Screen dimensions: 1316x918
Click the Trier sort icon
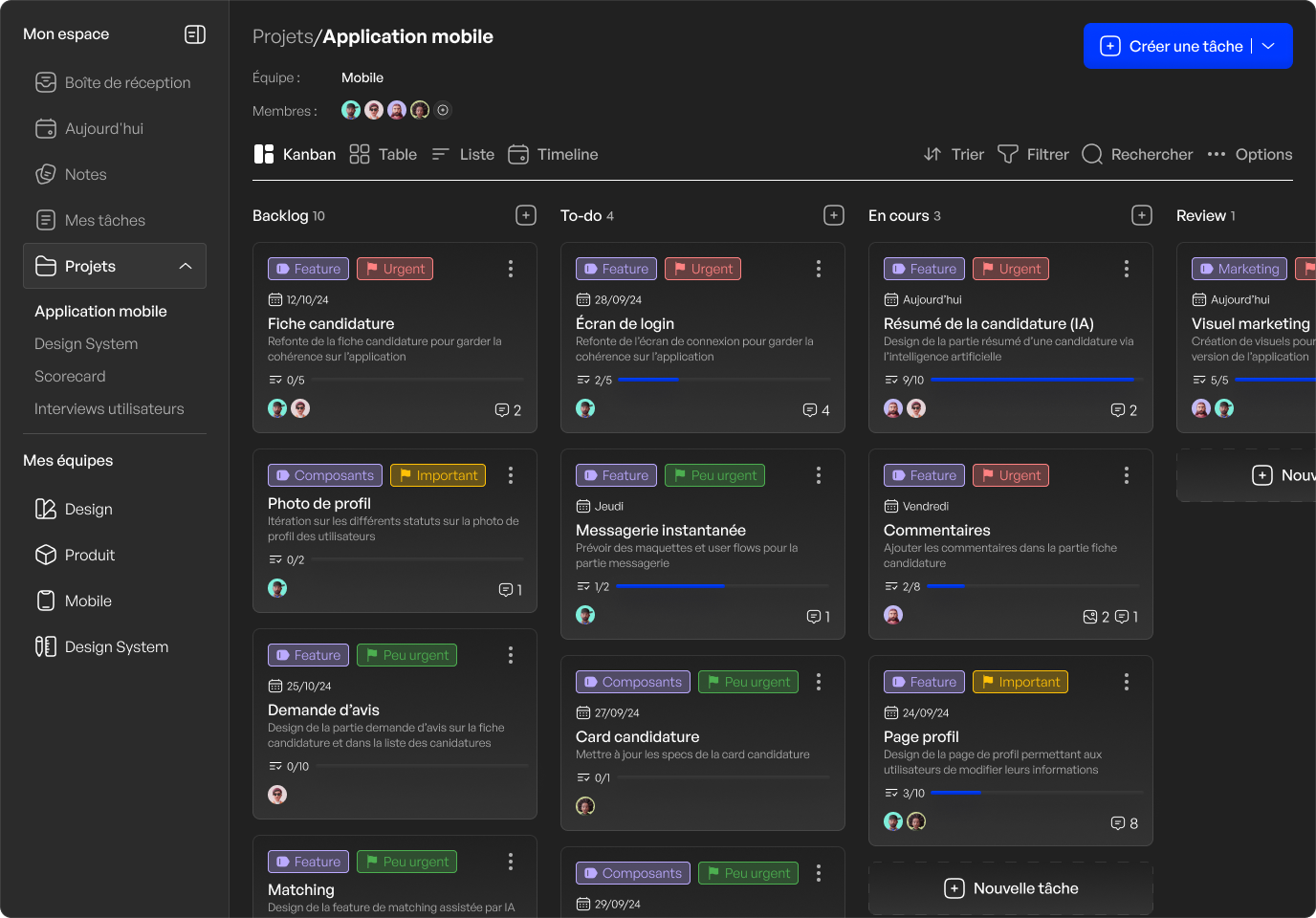click(x=932, y=154)
